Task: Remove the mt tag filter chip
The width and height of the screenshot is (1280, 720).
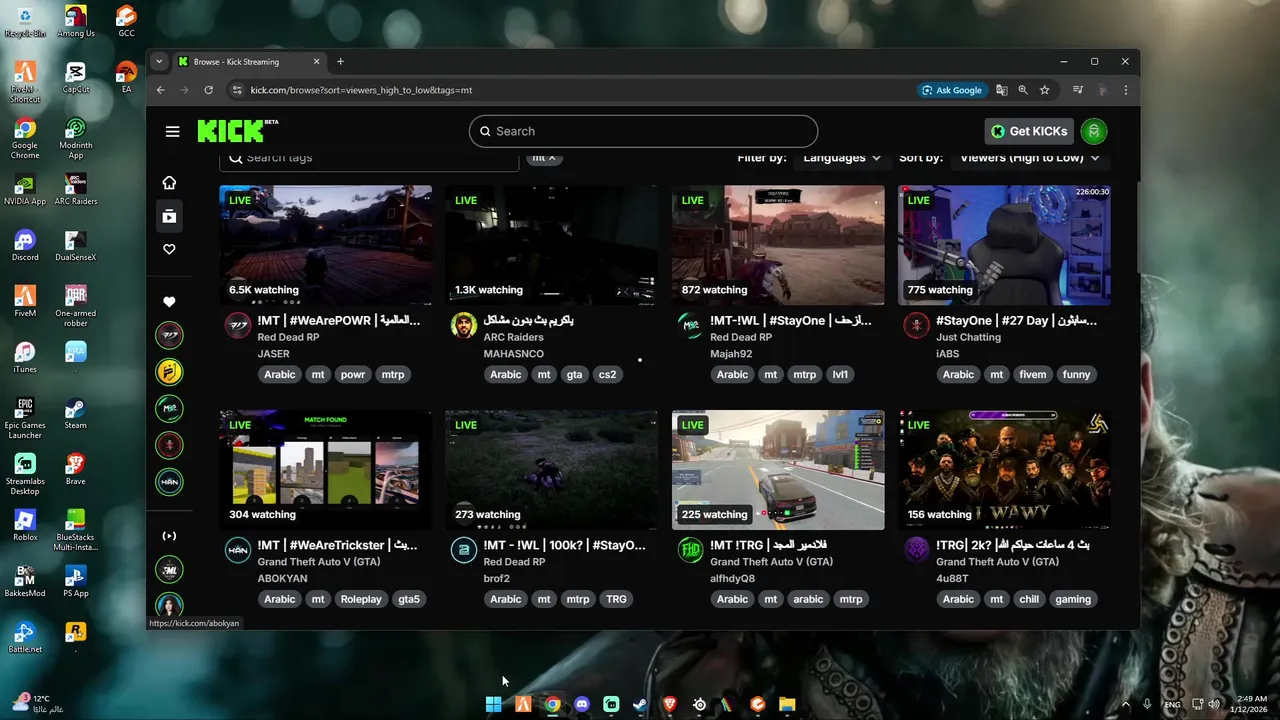Action: pyautogui.click(x=551, y=158)
